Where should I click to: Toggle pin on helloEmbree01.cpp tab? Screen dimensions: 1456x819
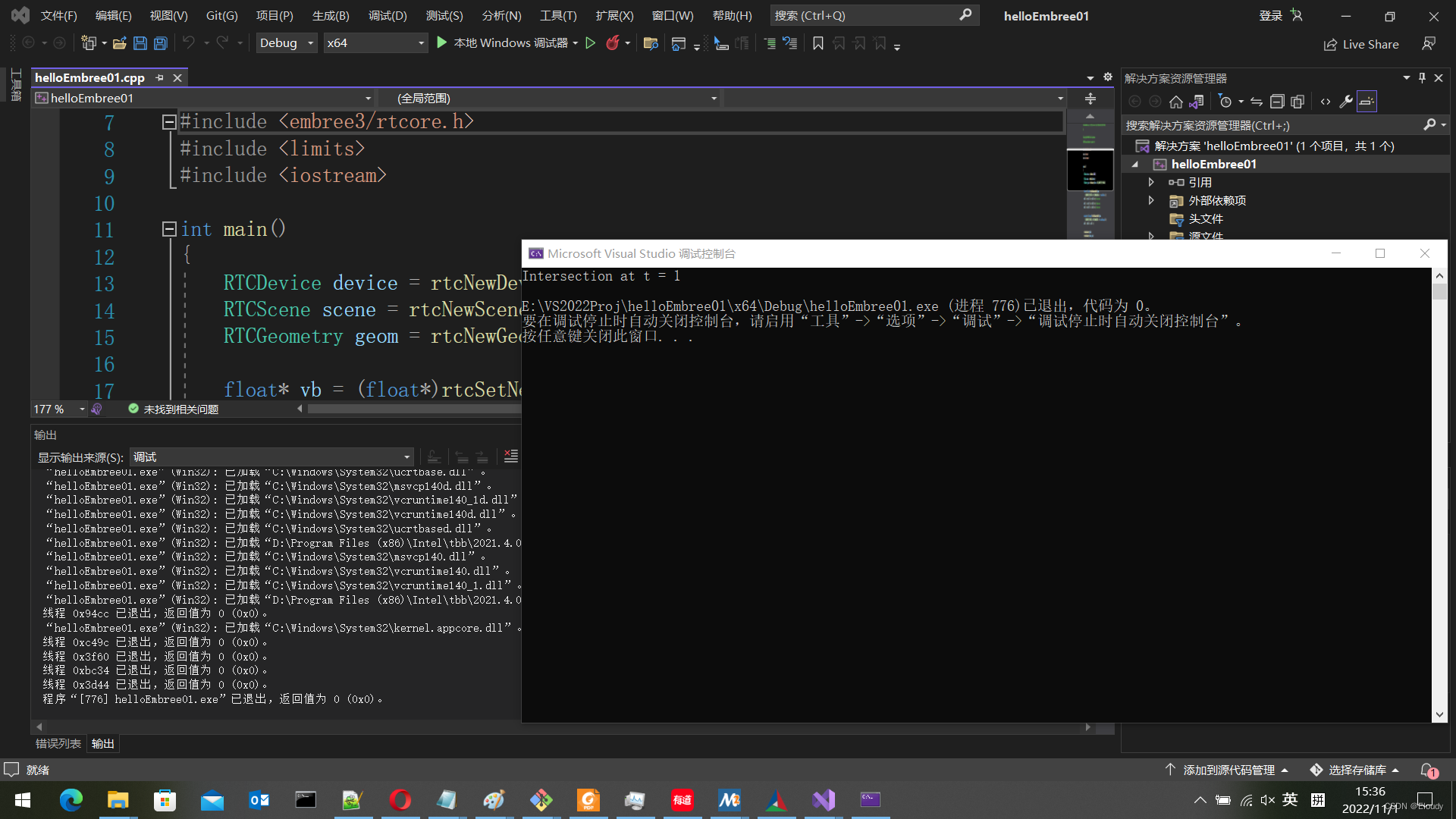tap(159, 78)
